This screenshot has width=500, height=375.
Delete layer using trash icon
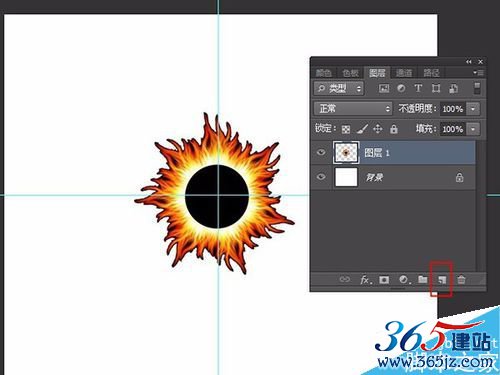point(461,279)
